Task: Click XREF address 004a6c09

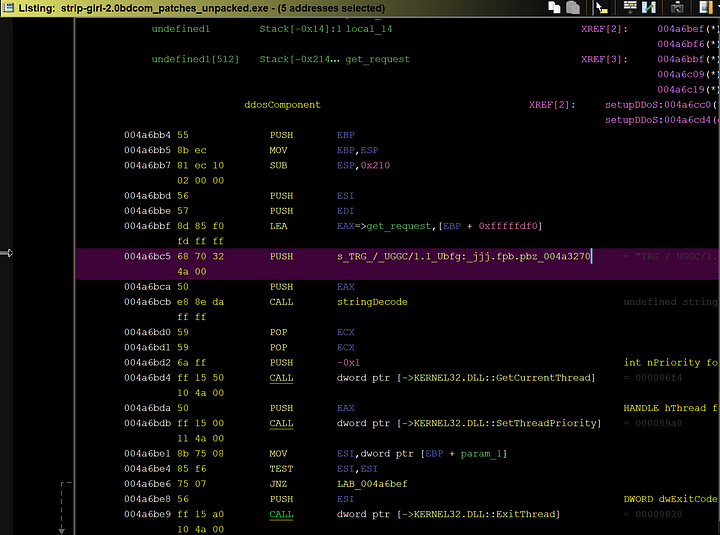Action: point(681,74)
